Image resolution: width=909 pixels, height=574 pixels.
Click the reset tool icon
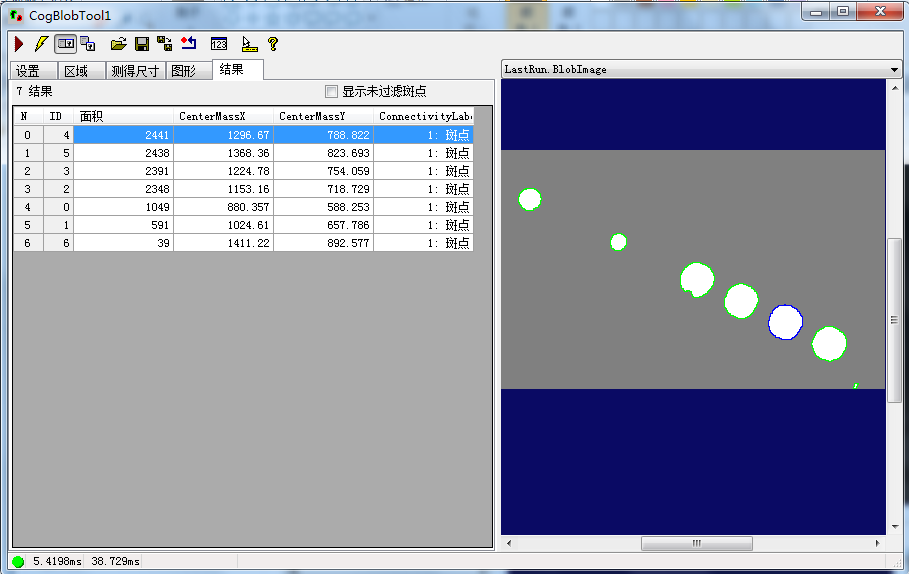click(x=189, y=44)
